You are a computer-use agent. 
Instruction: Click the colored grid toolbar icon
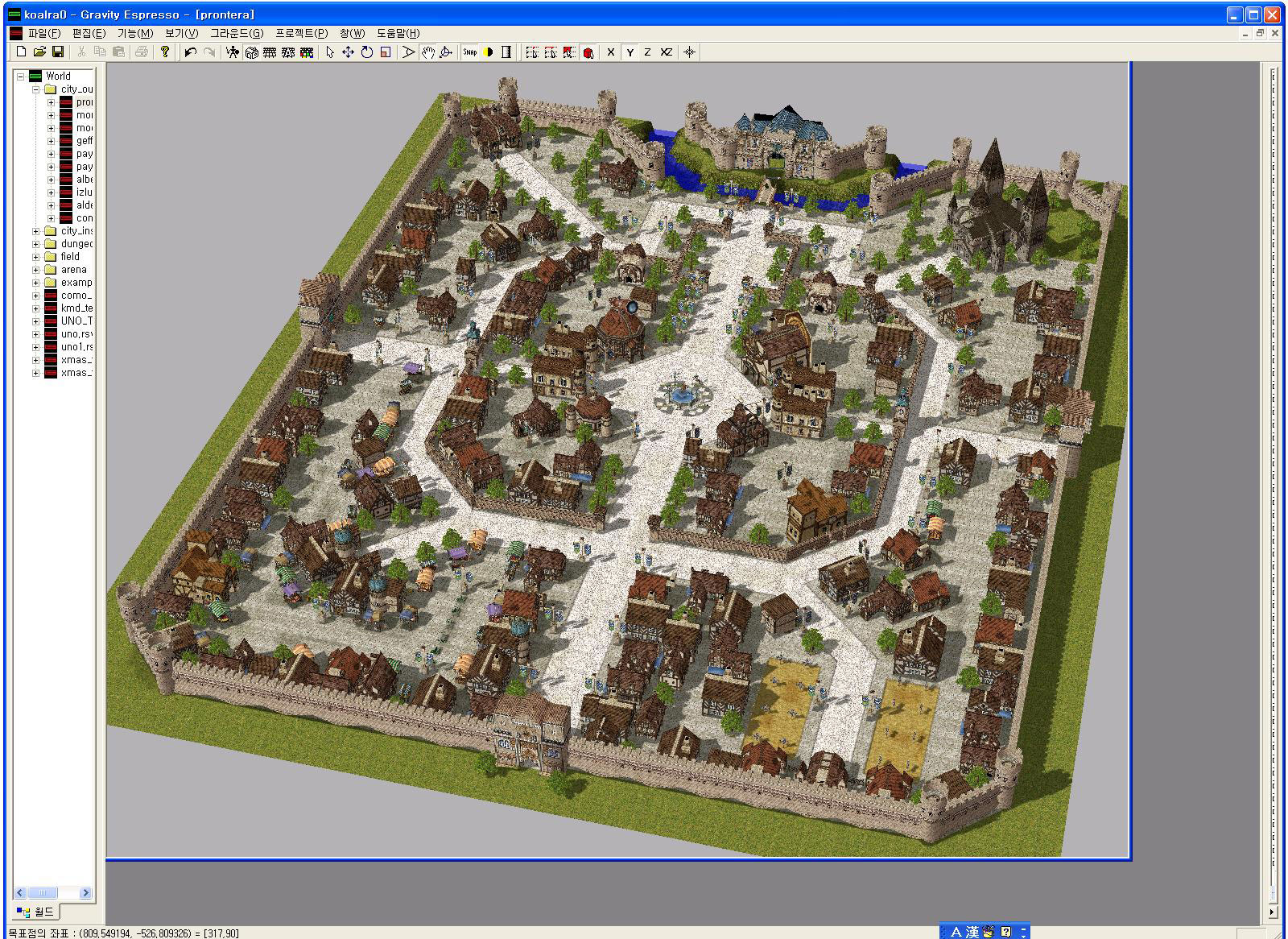[307, 52]
